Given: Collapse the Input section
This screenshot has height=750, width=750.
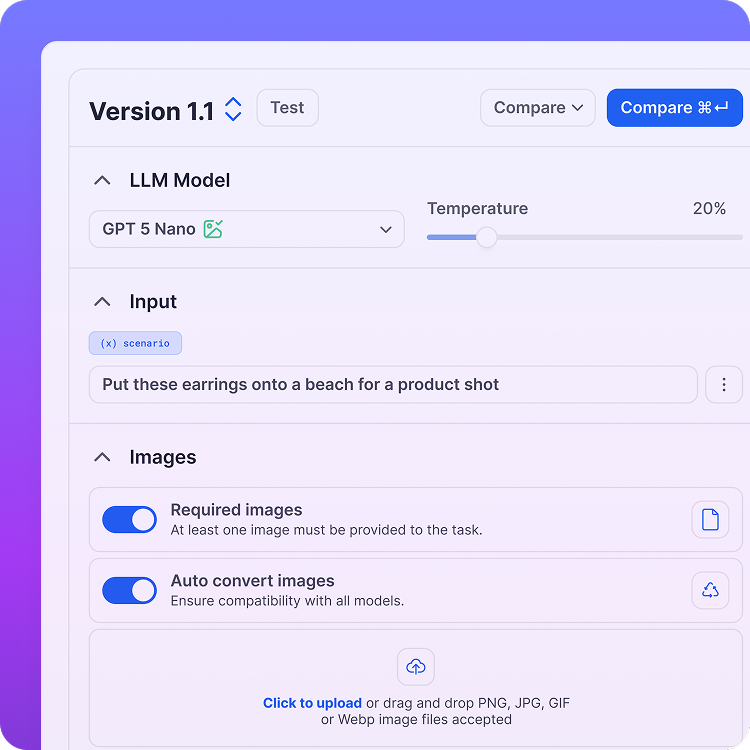Looking at the screenshot, I should click(102, 302).
